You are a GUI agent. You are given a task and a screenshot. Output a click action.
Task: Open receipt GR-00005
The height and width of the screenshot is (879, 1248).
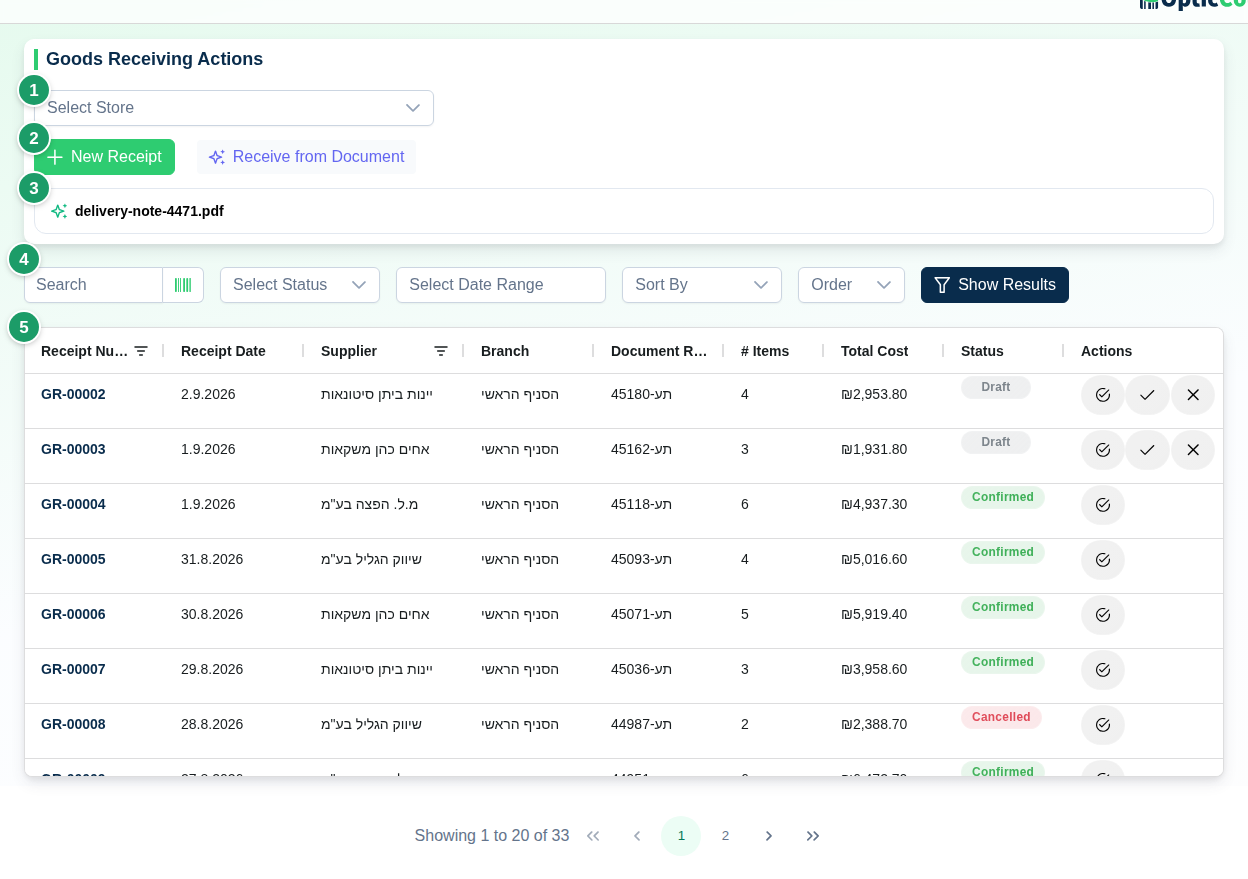[73, 559]
